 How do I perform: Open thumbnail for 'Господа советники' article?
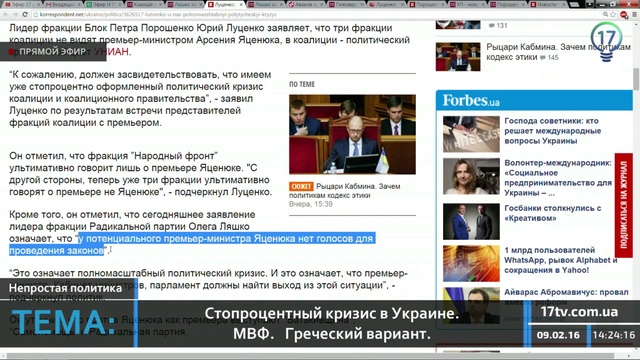pos(471,134)
